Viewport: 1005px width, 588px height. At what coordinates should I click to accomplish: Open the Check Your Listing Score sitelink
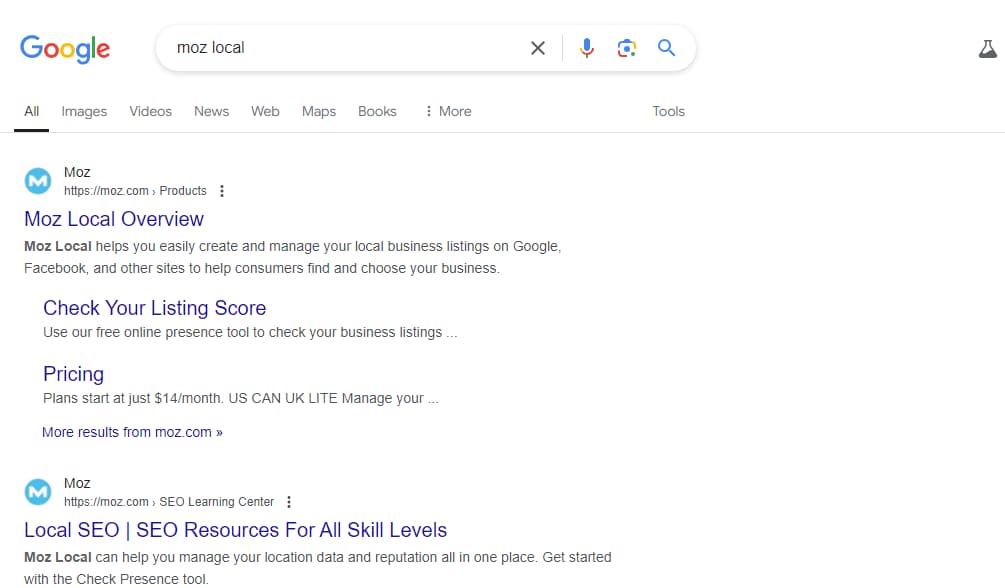pos(154,308)
